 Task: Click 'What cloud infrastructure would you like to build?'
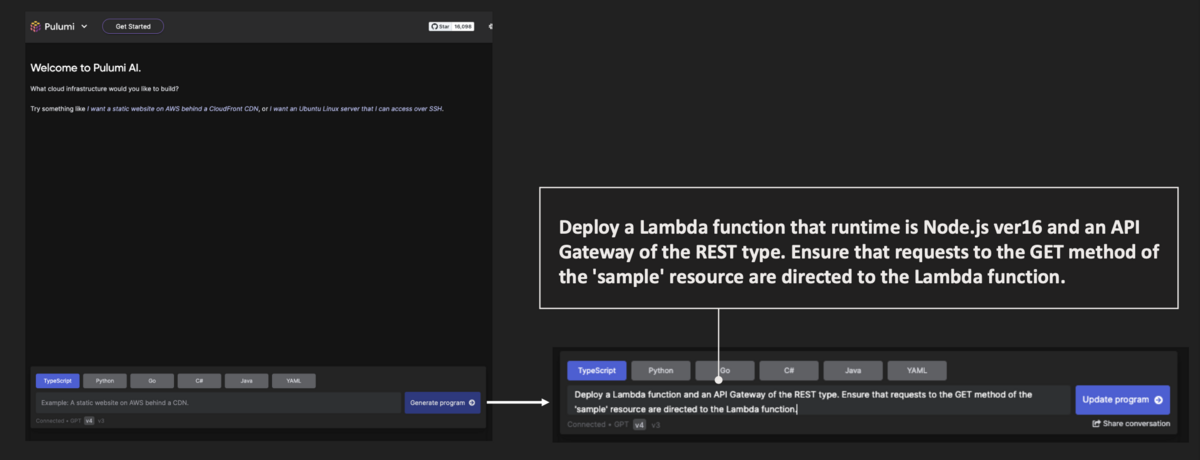click(x=105, y=89)
